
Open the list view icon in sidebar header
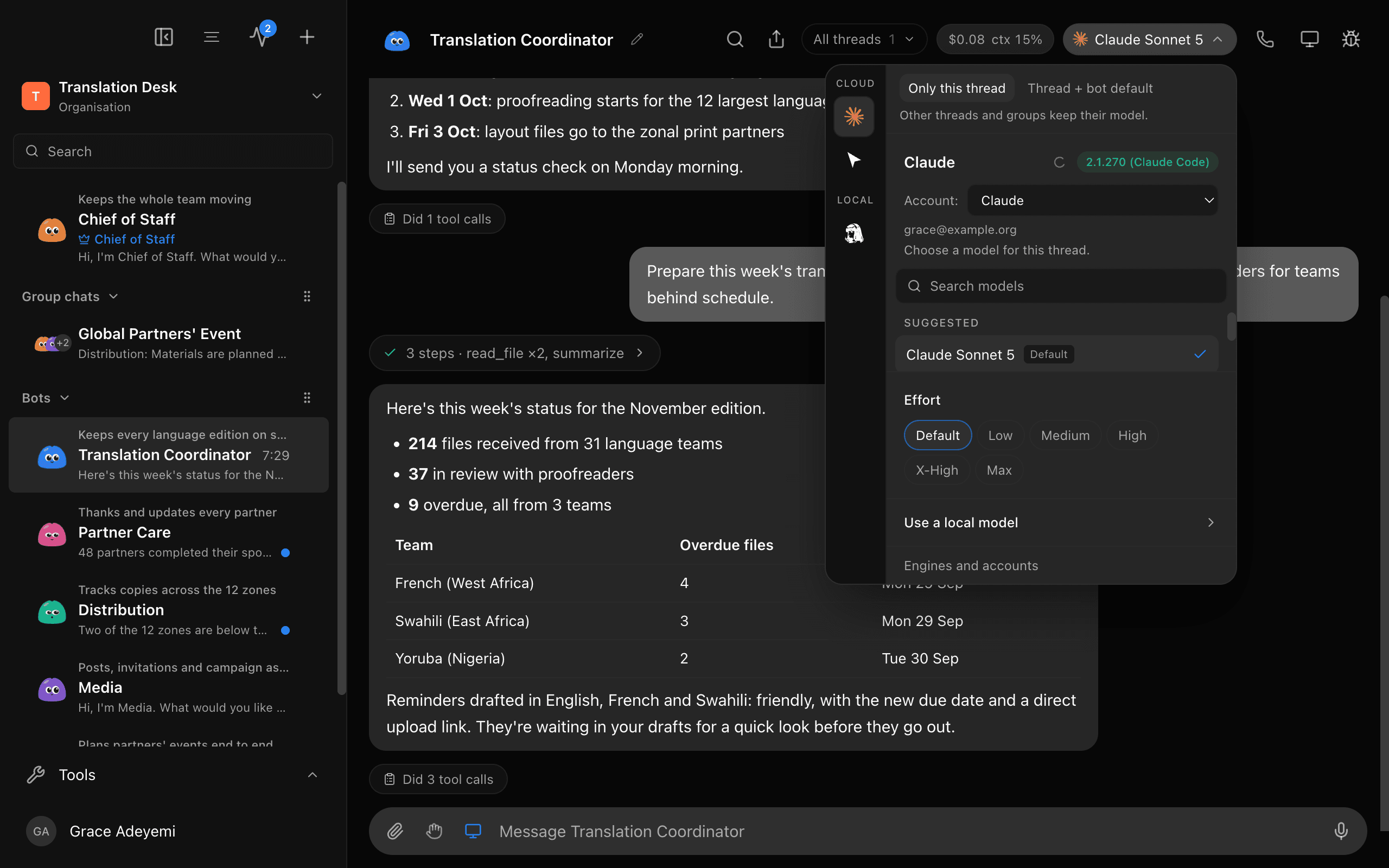(211, 37)
